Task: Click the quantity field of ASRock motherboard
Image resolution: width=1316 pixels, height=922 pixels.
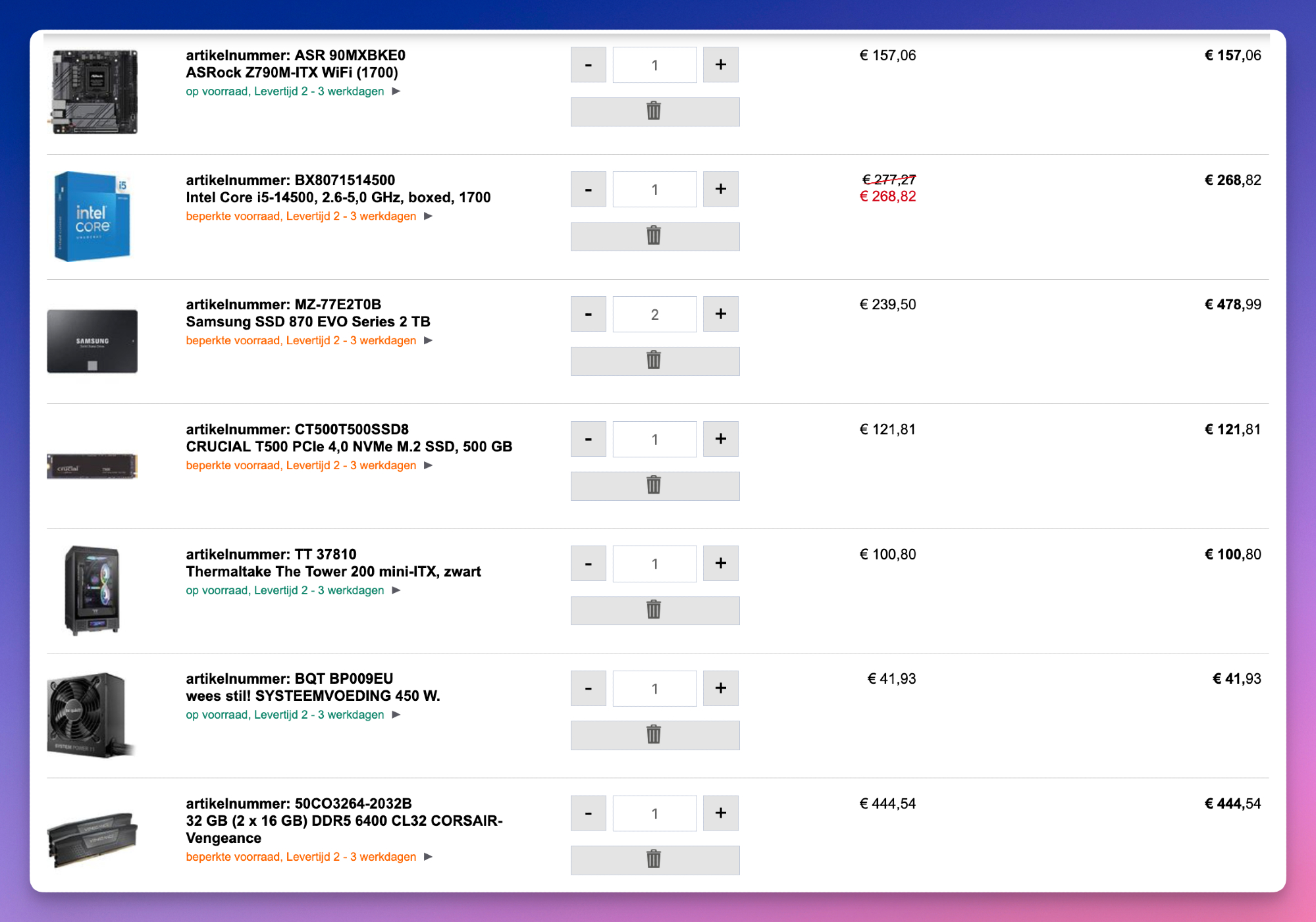Action: [x=654, y=64]
